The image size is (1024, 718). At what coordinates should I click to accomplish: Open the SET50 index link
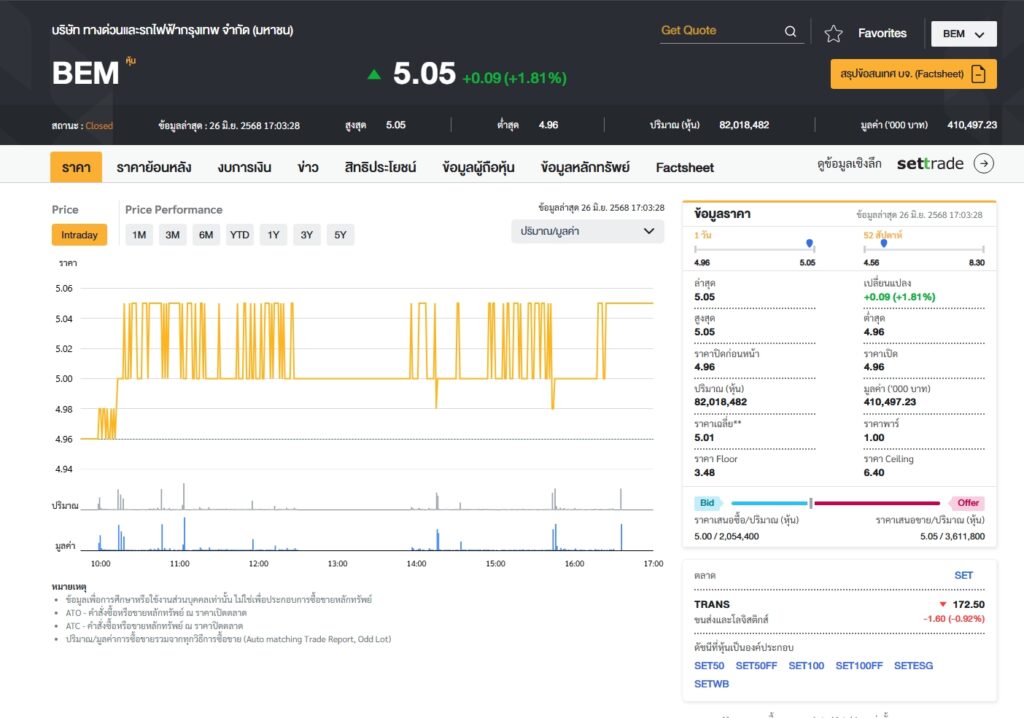click(x=709, y=666)
